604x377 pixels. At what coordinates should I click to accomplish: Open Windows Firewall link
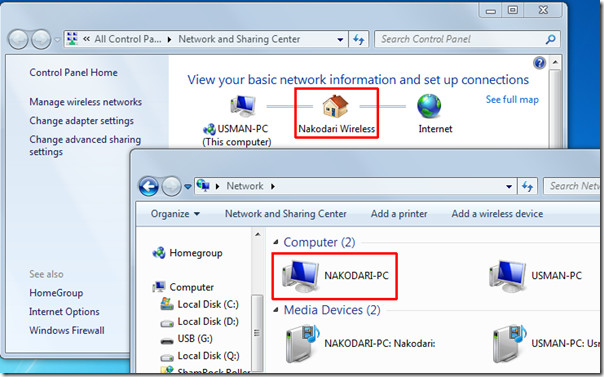pyautogui.click(x=67, y=330)
